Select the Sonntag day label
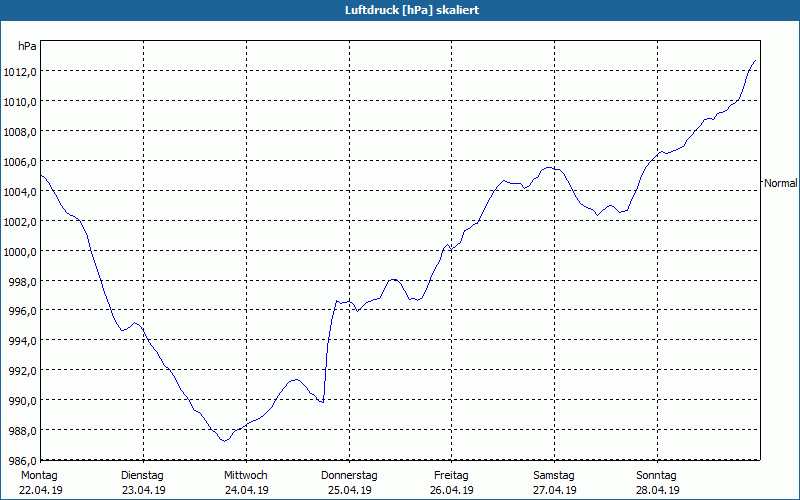This screenshot has width=800, height=500. [x=656, y=476]
